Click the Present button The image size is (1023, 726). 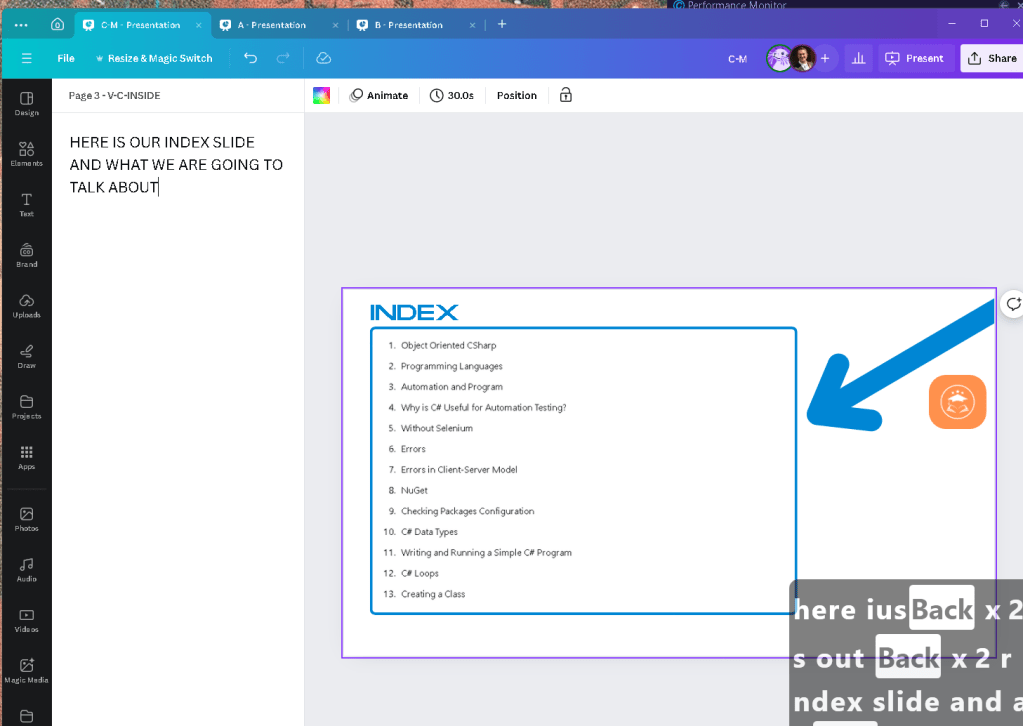915,58
